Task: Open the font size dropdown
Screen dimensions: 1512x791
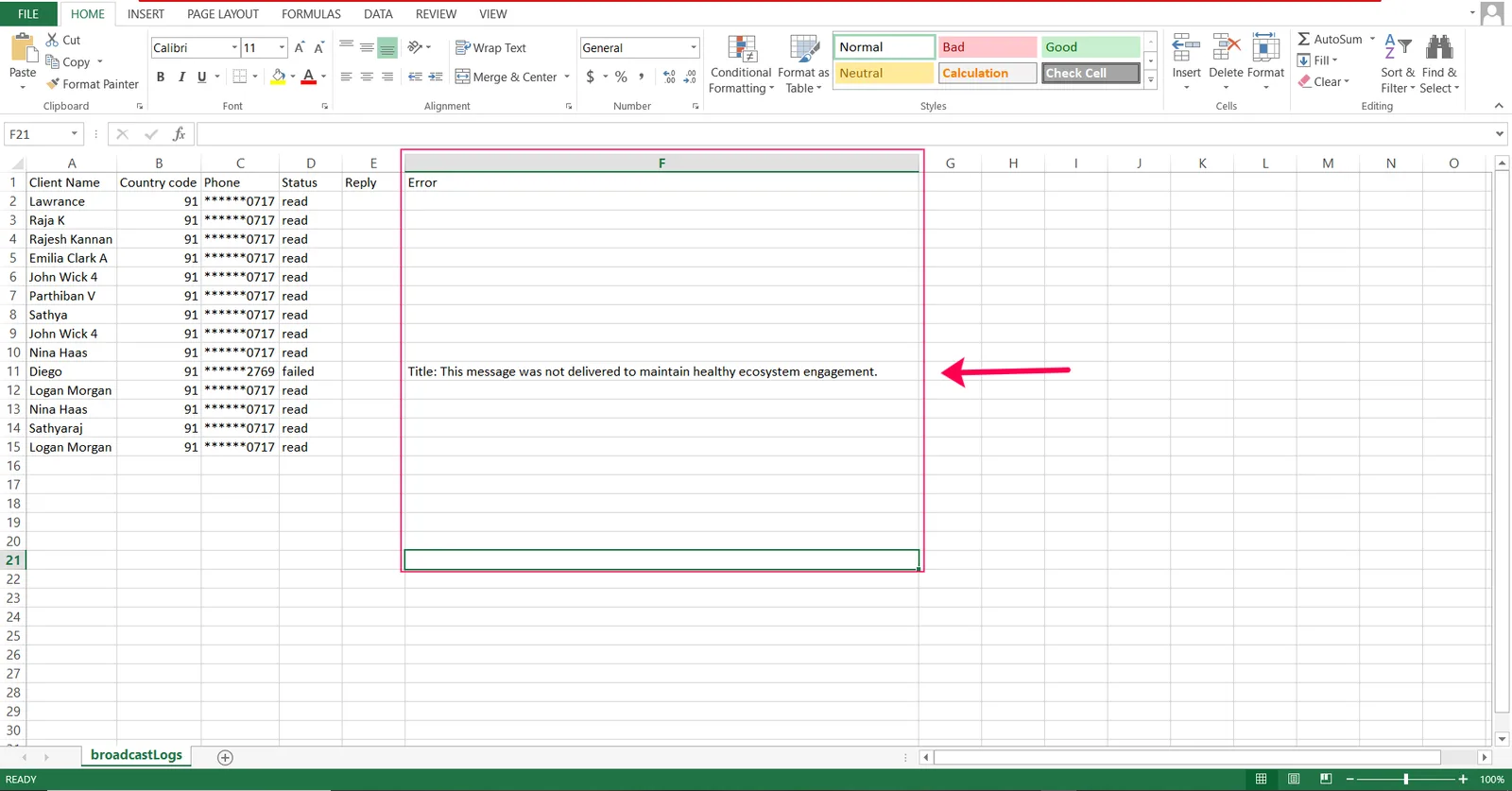Action: point(282,47)
